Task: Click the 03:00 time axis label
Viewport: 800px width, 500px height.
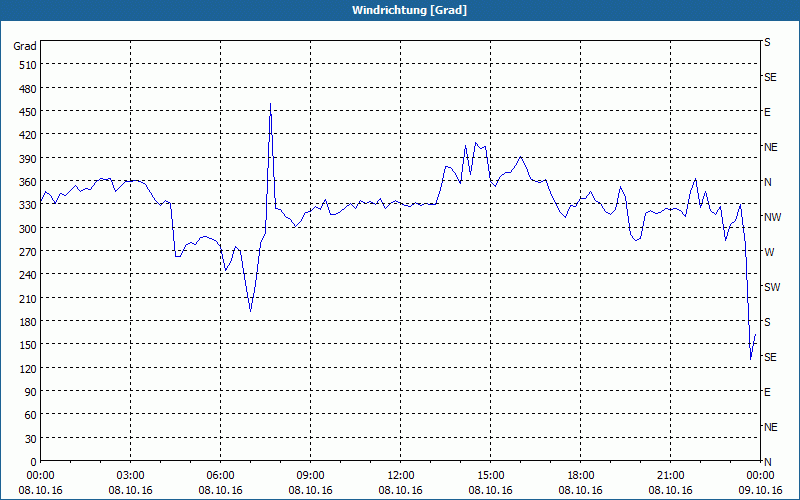Action: pyautogui.click(x=131, y=476)
